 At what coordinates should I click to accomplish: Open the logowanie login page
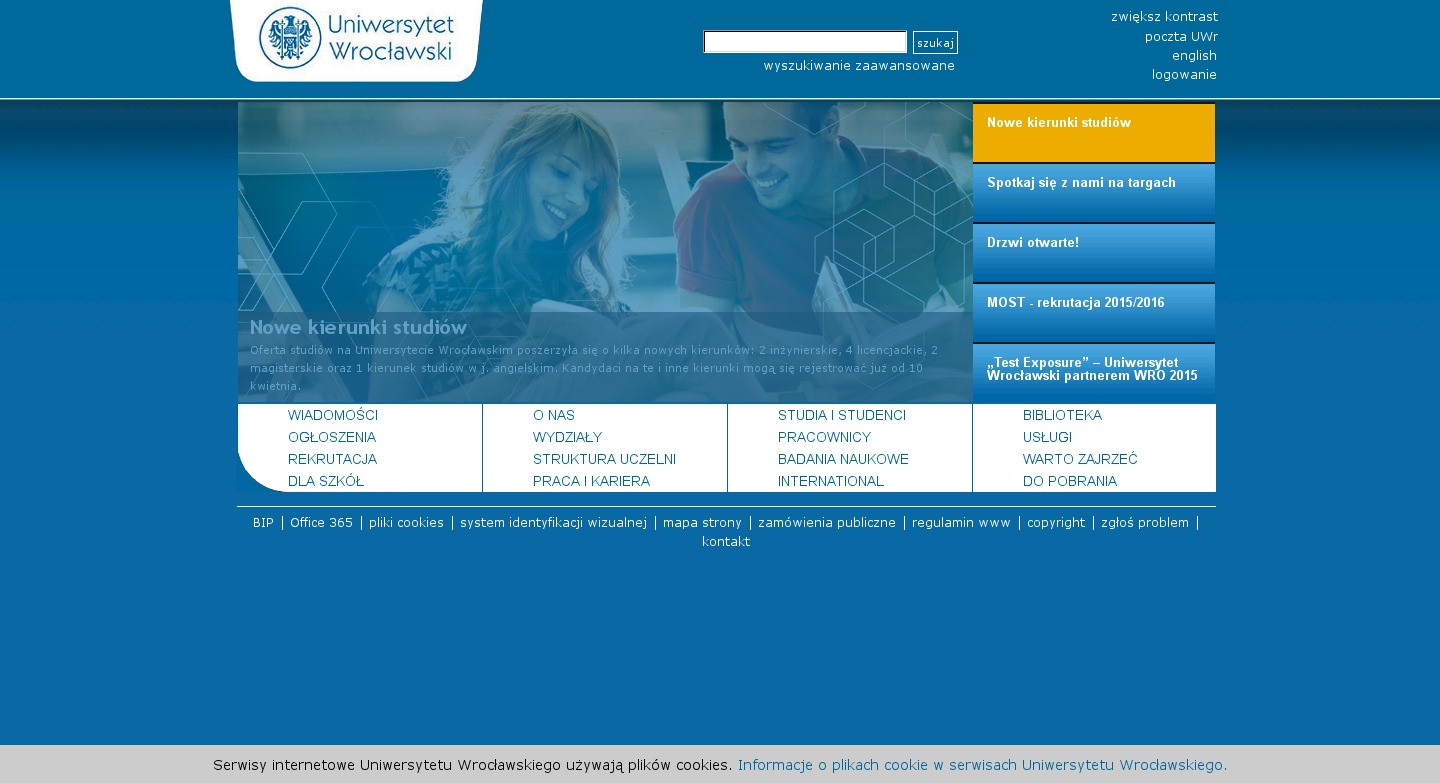(x=1184, y=75)
